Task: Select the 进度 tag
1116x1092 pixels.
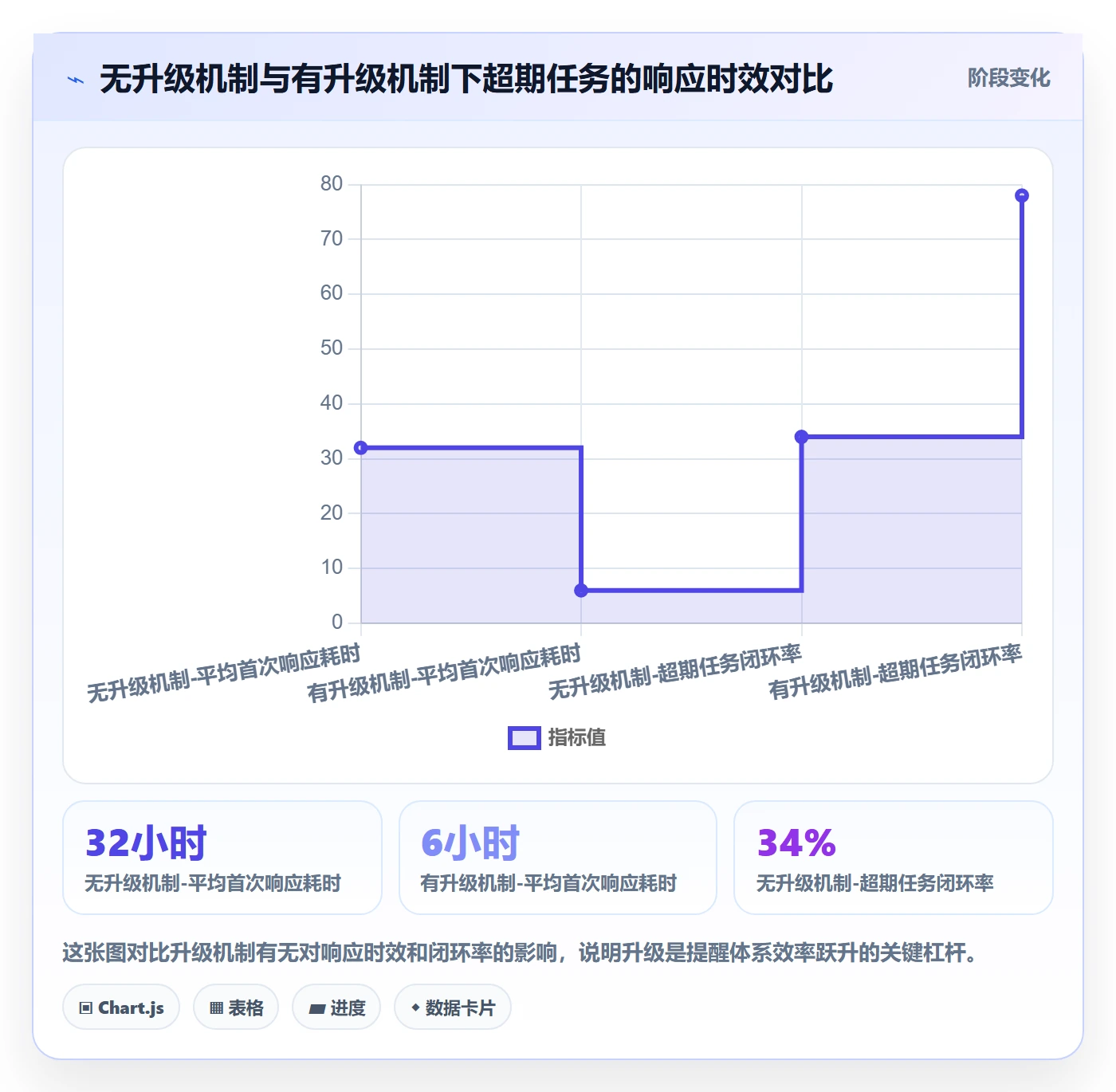Action: click(x=336, y=1008)
